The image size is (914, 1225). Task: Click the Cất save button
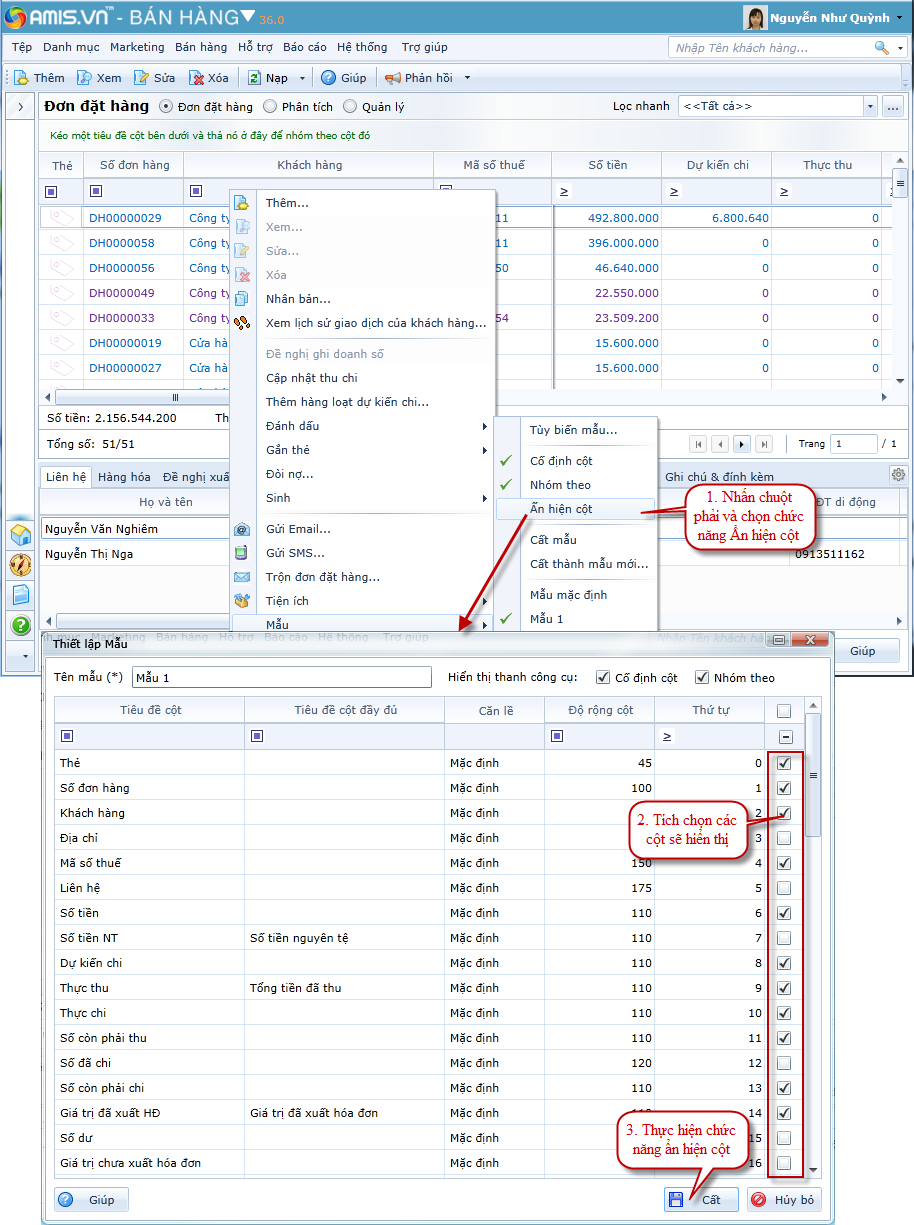[x=700, y=1199]
